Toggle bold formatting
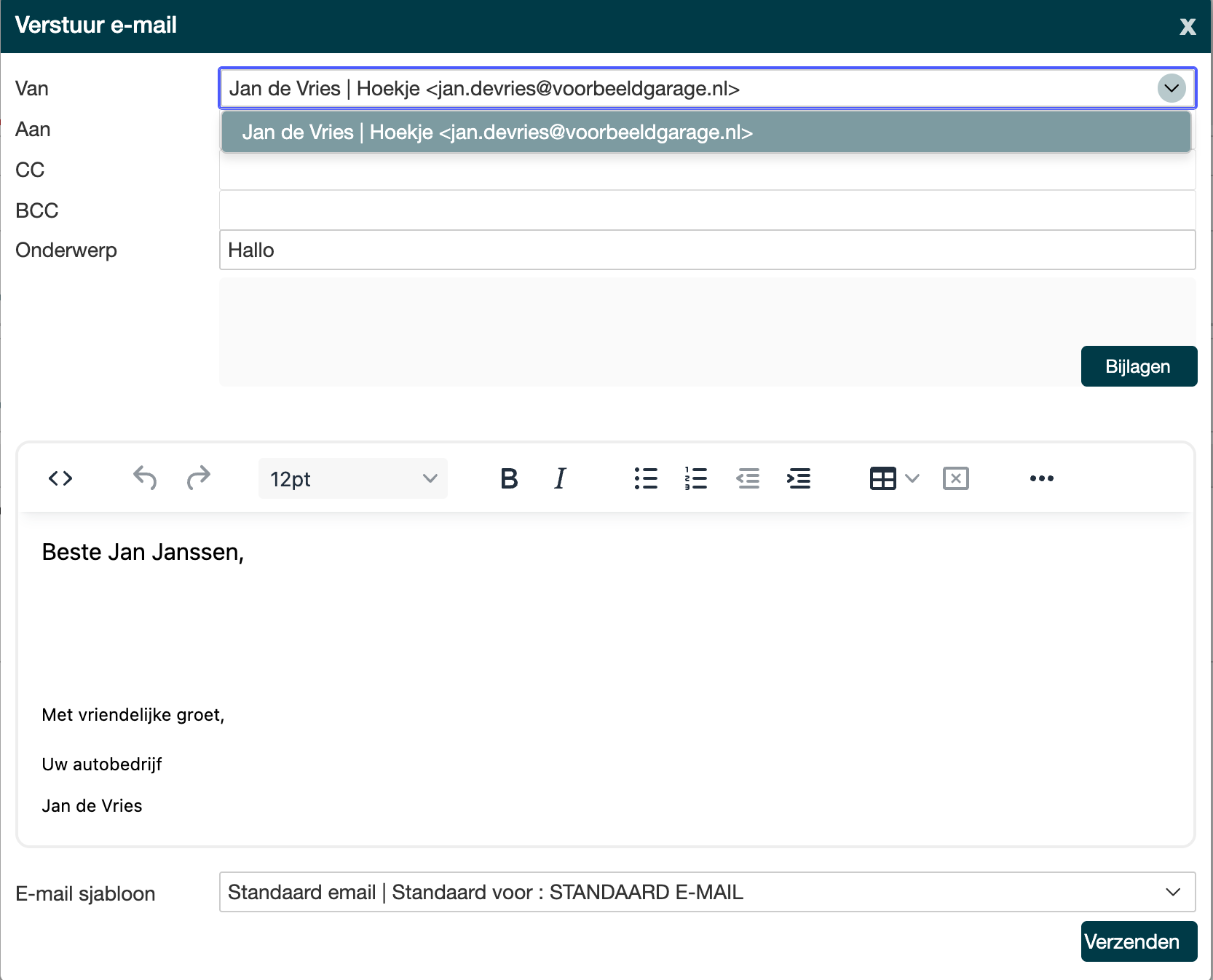The width and height of the screenshot is (1213, 980). point(509,479)
